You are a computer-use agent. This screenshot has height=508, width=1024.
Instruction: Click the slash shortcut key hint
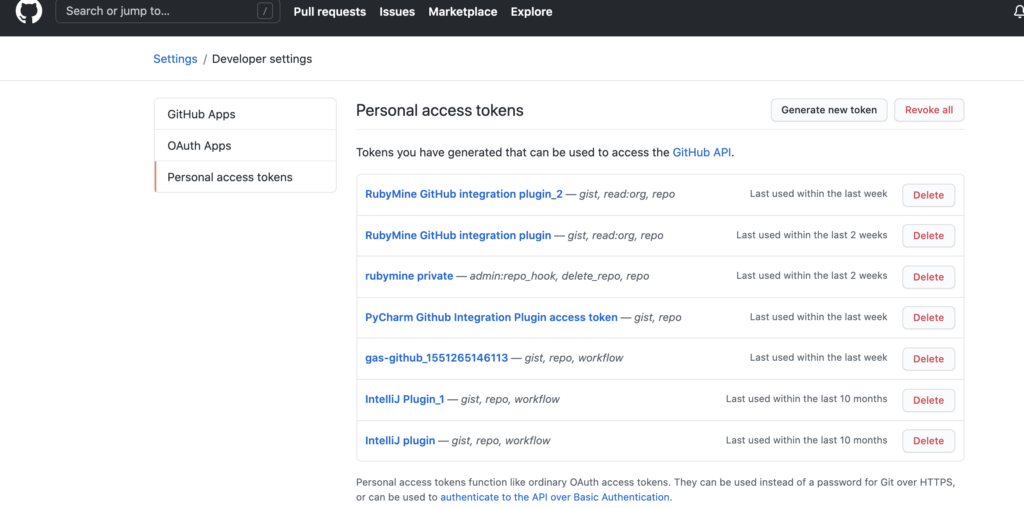tap(264, 11)
